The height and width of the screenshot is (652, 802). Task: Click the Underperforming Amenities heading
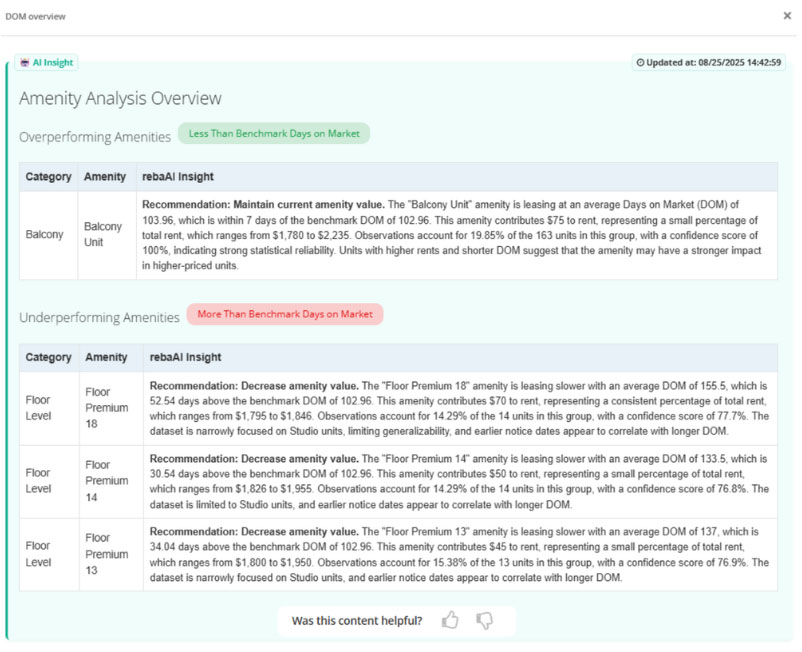coord(99,318)
